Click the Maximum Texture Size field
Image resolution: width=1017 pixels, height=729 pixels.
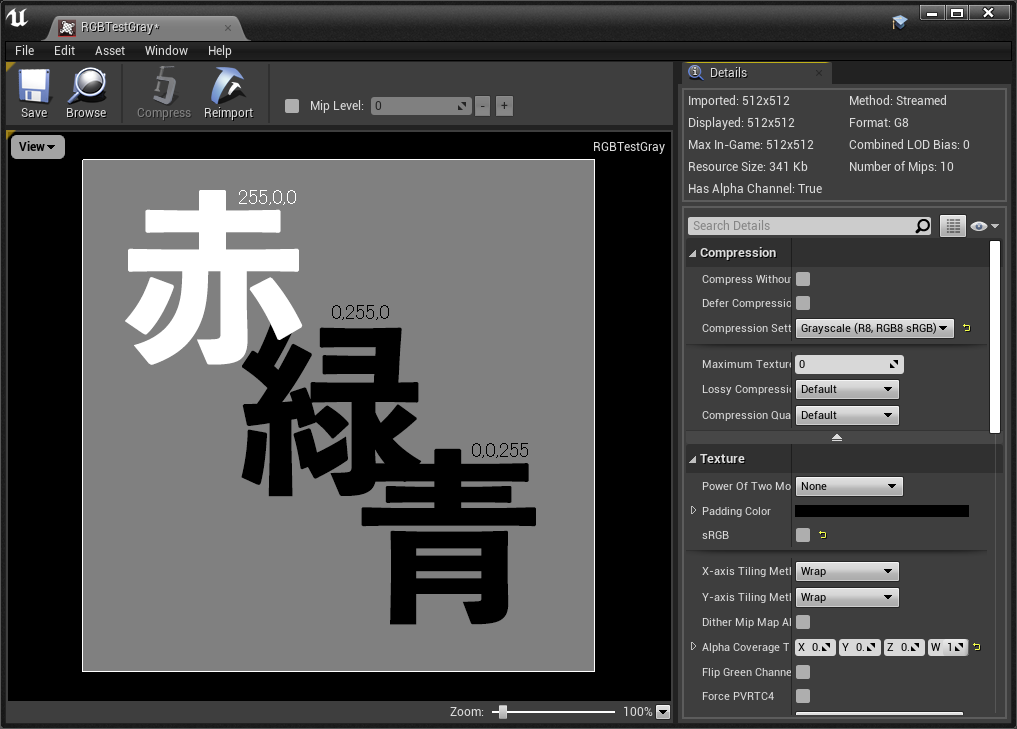[x=849, y=364]
